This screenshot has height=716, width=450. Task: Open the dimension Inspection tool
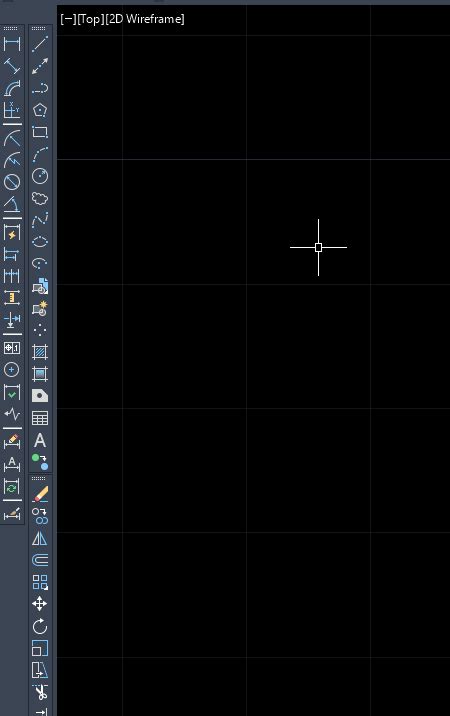point(12,392)
